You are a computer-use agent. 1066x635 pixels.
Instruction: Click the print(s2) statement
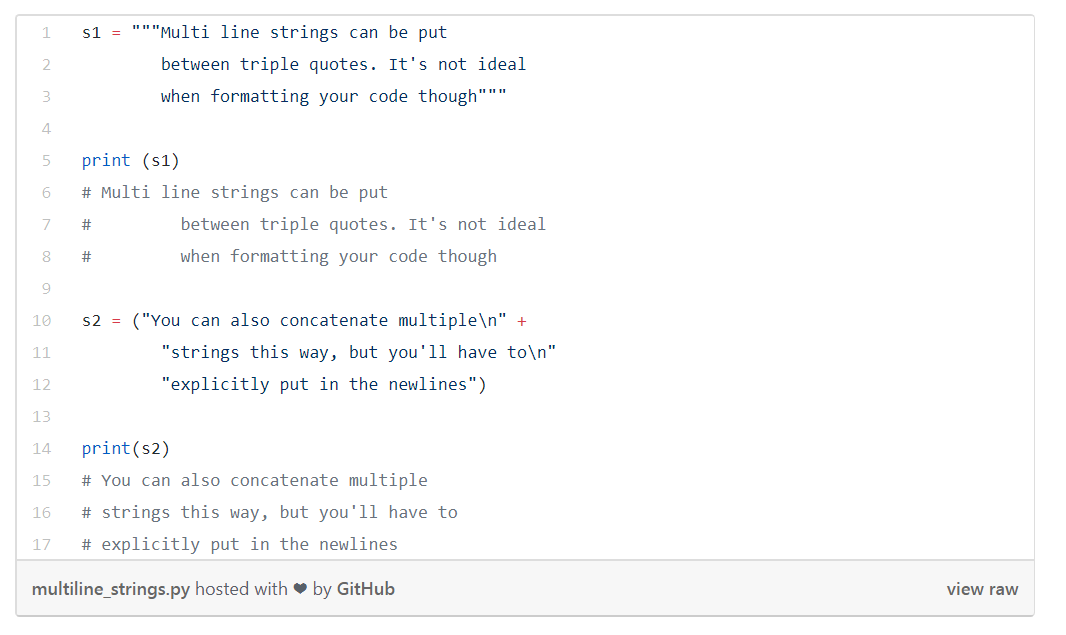pos(126,448)
